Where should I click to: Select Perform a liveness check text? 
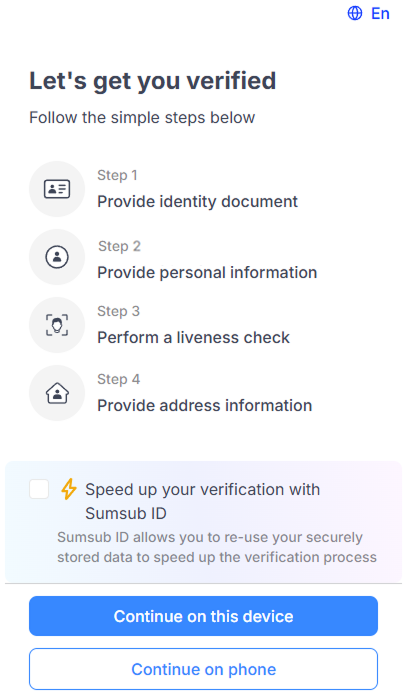pos(193,338)
